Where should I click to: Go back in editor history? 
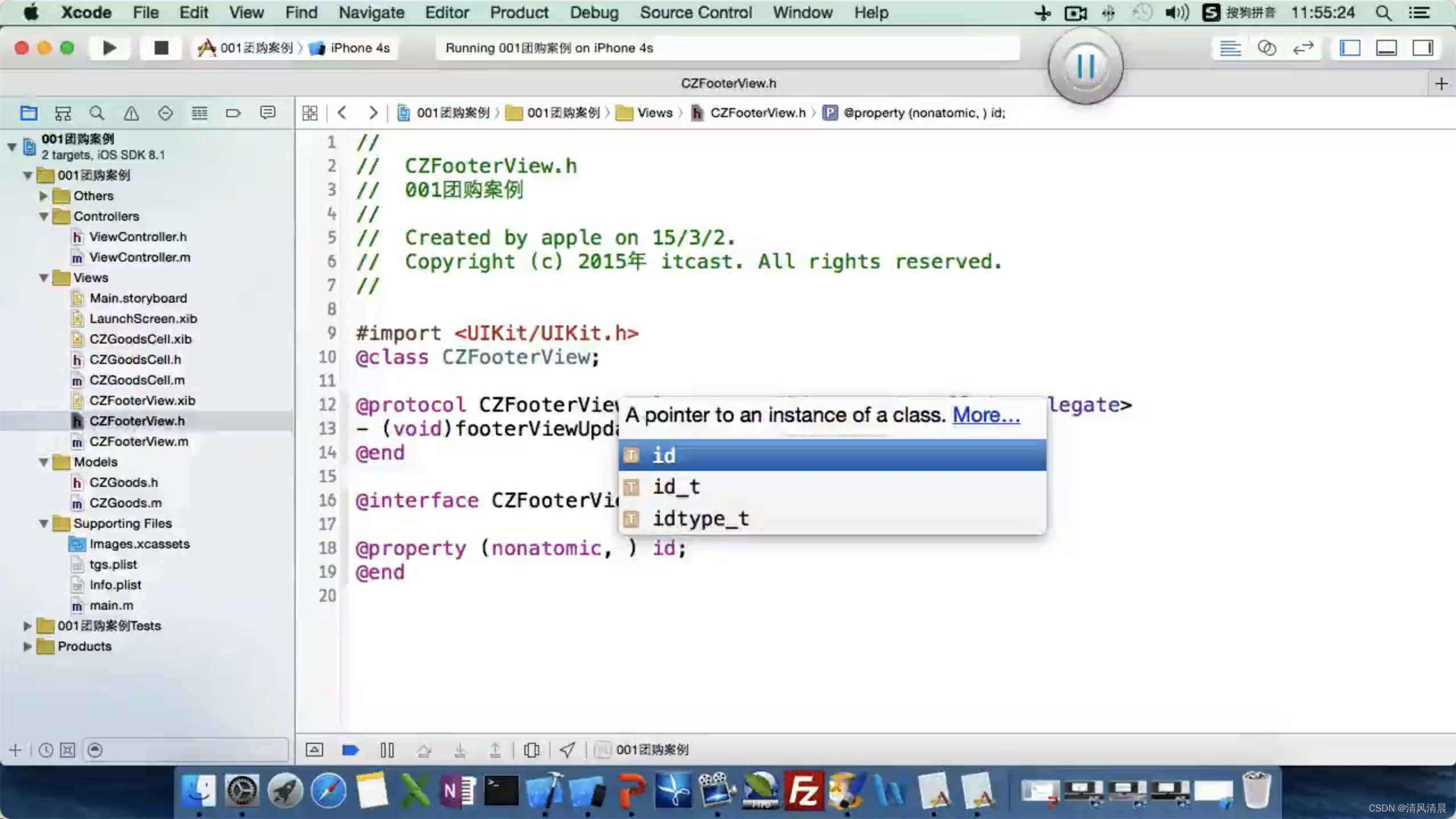click(342, 113)
